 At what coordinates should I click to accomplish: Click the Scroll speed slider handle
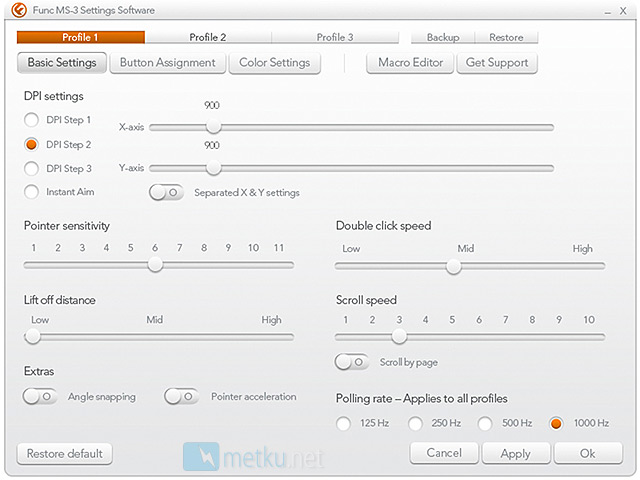point(399,336)
